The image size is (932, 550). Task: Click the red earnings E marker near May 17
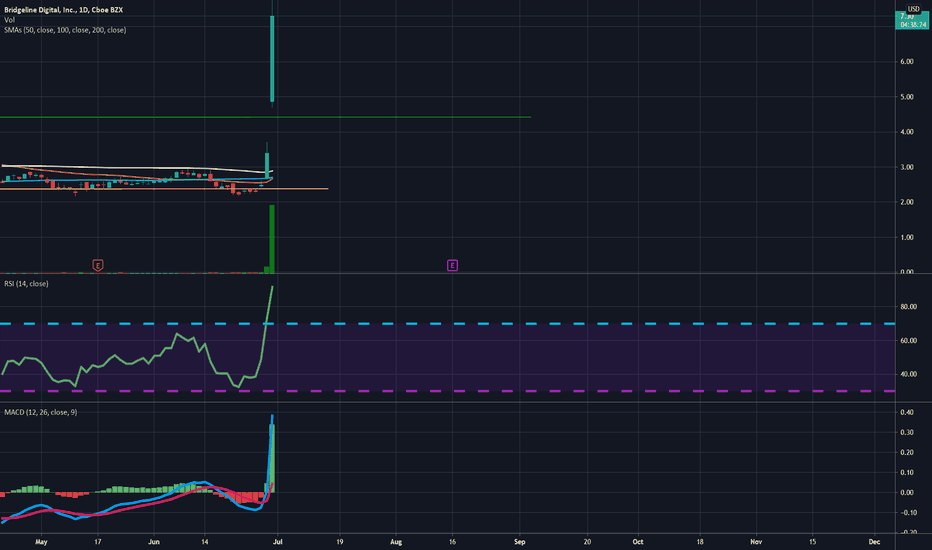click(x=97, y=265)
